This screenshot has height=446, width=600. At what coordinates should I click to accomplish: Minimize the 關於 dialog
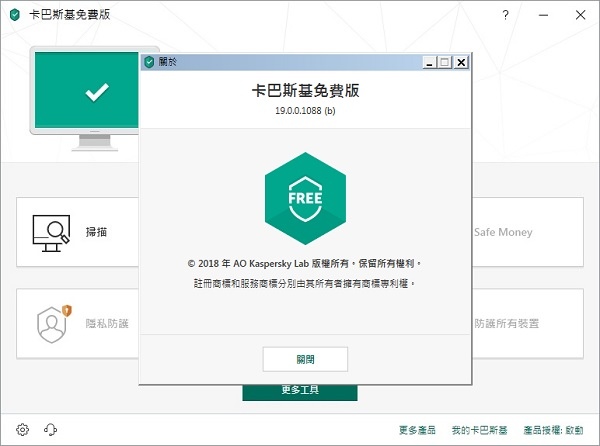pyautogui.click(x=430, y=62)
